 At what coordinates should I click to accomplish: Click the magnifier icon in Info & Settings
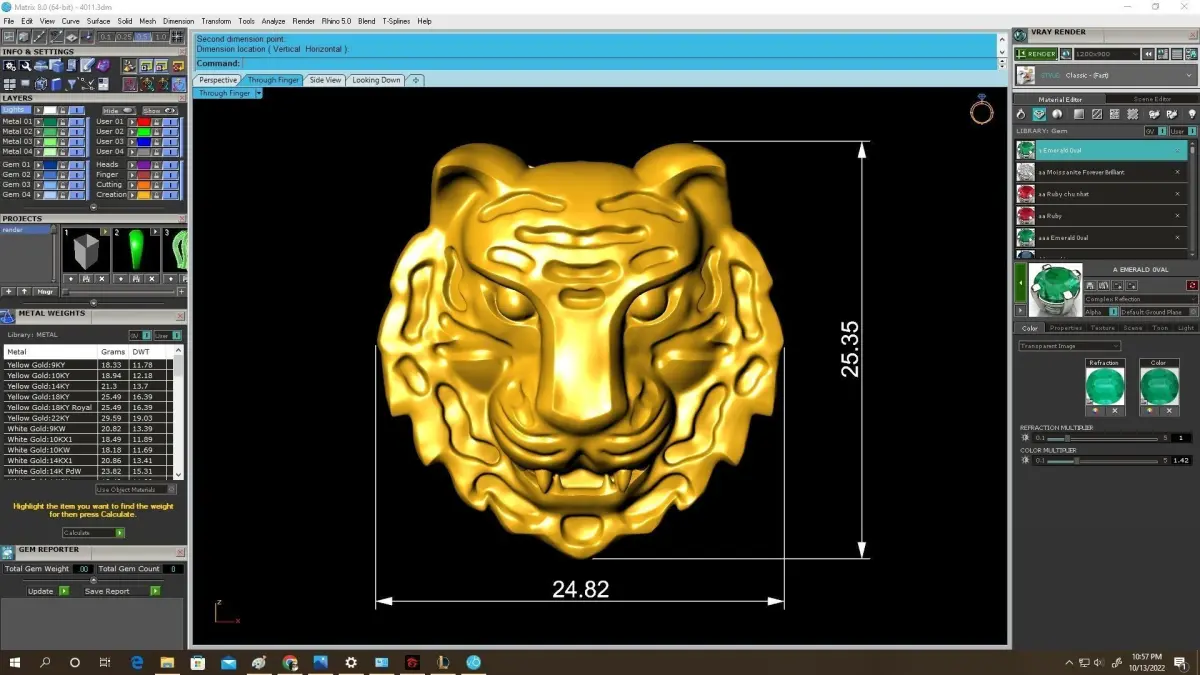pos(25,66)
